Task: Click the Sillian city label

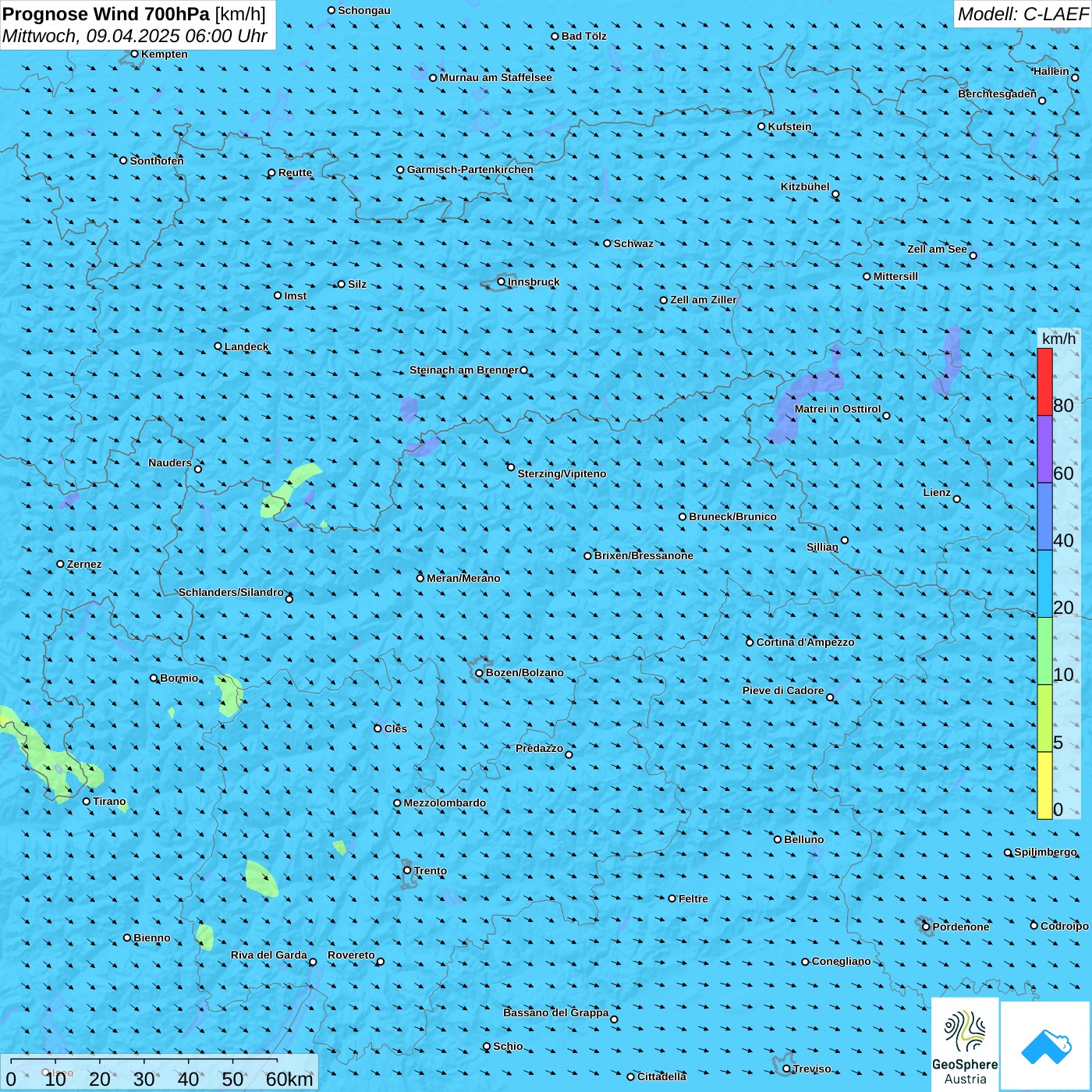Action: pos(822,547)
